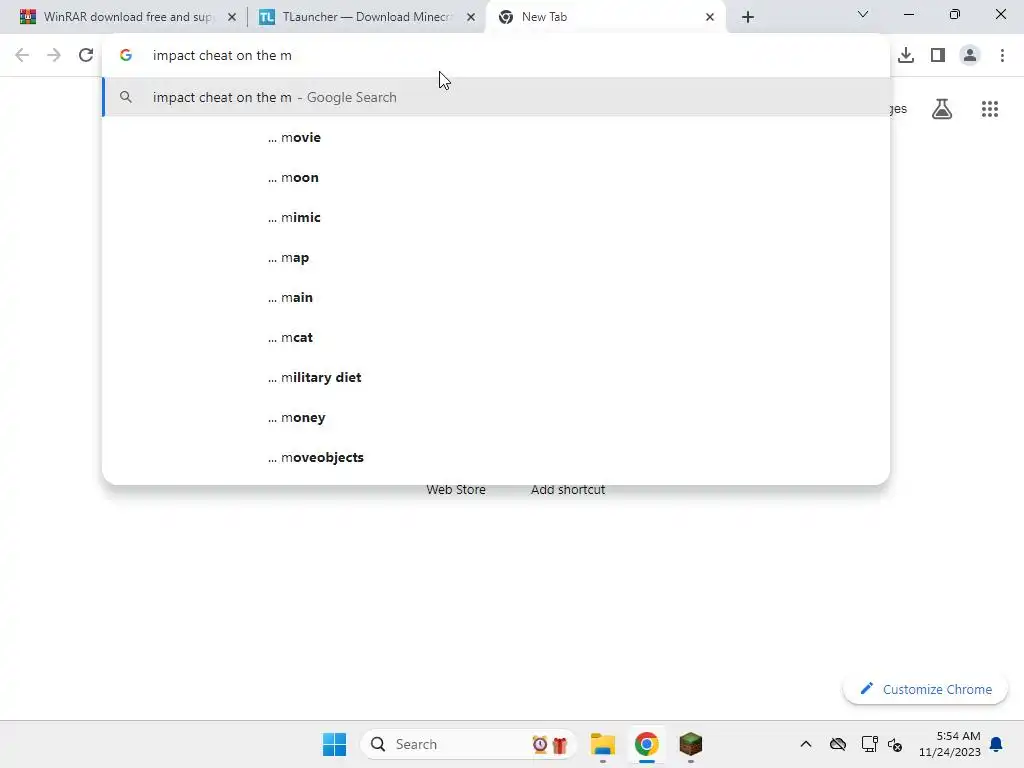
Task: Toggle the Chrome side panel icon
Action: [938, 56]
